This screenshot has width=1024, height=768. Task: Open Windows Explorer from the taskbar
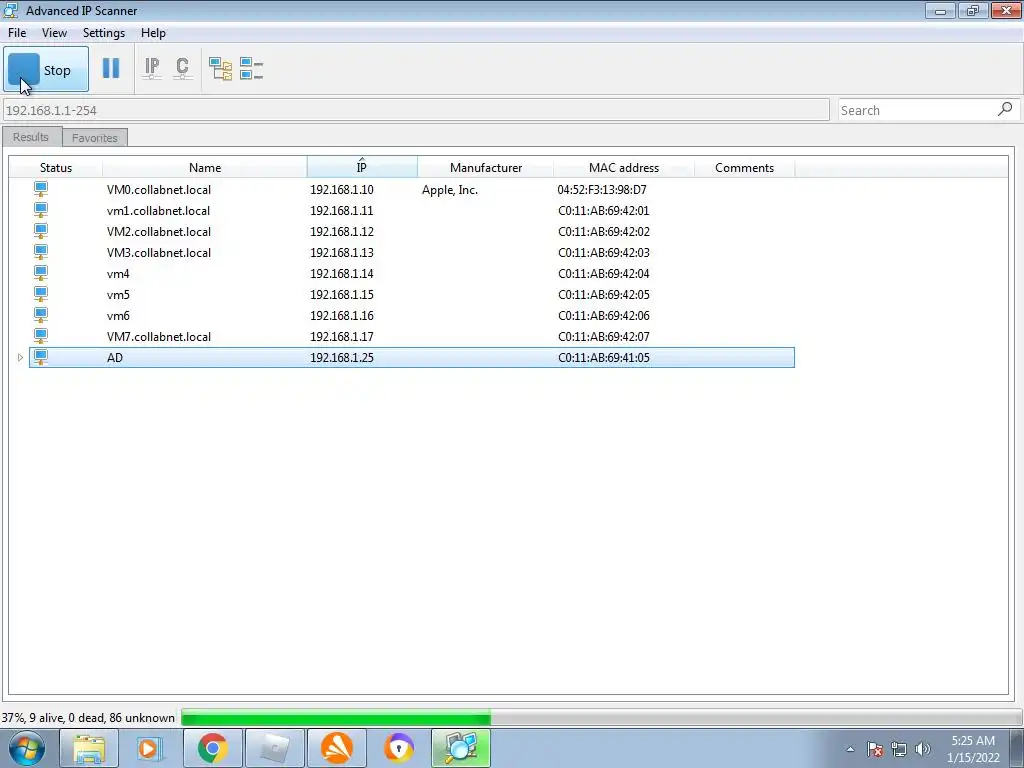point(89,748)
